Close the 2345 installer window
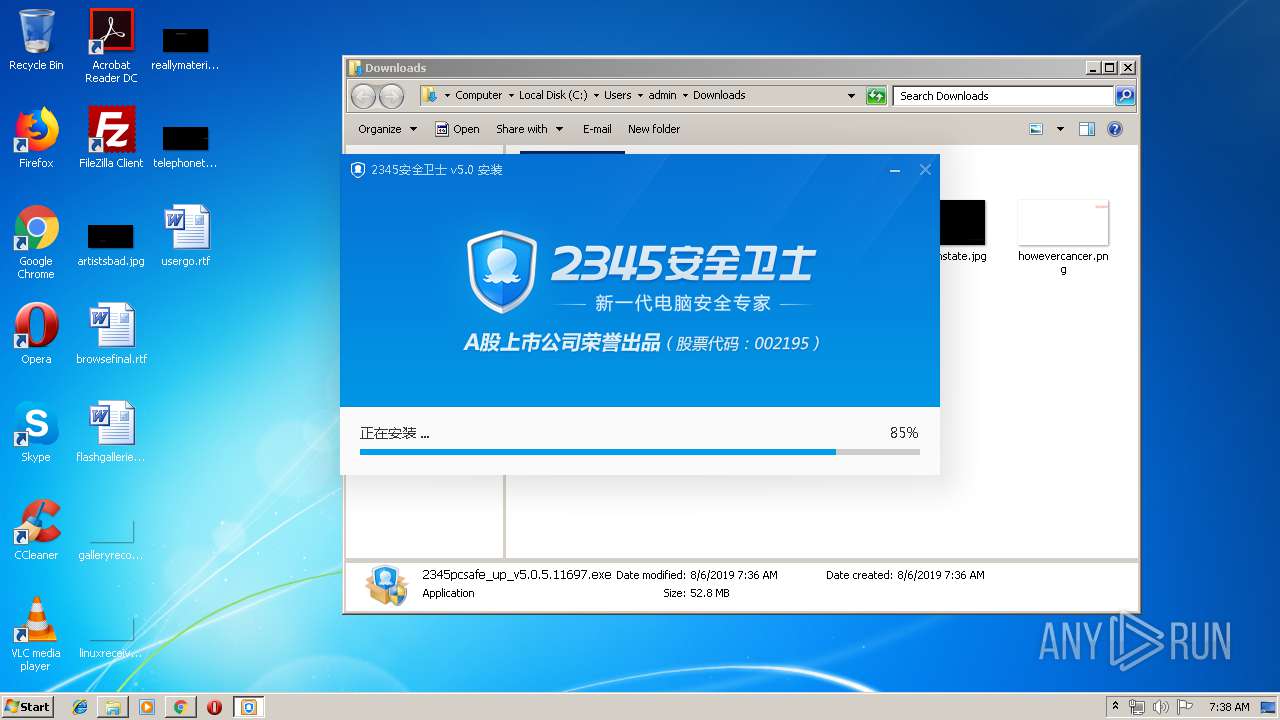Viewport: 1280px width, 720px height. (925, 170)
